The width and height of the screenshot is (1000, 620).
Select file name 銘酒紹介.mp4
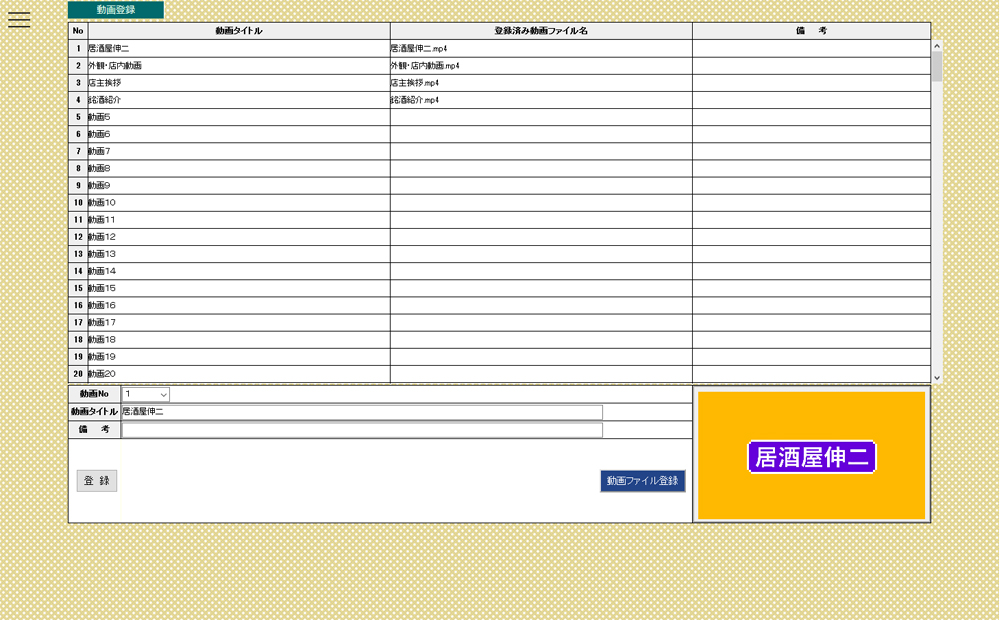[x=415, y=100]
